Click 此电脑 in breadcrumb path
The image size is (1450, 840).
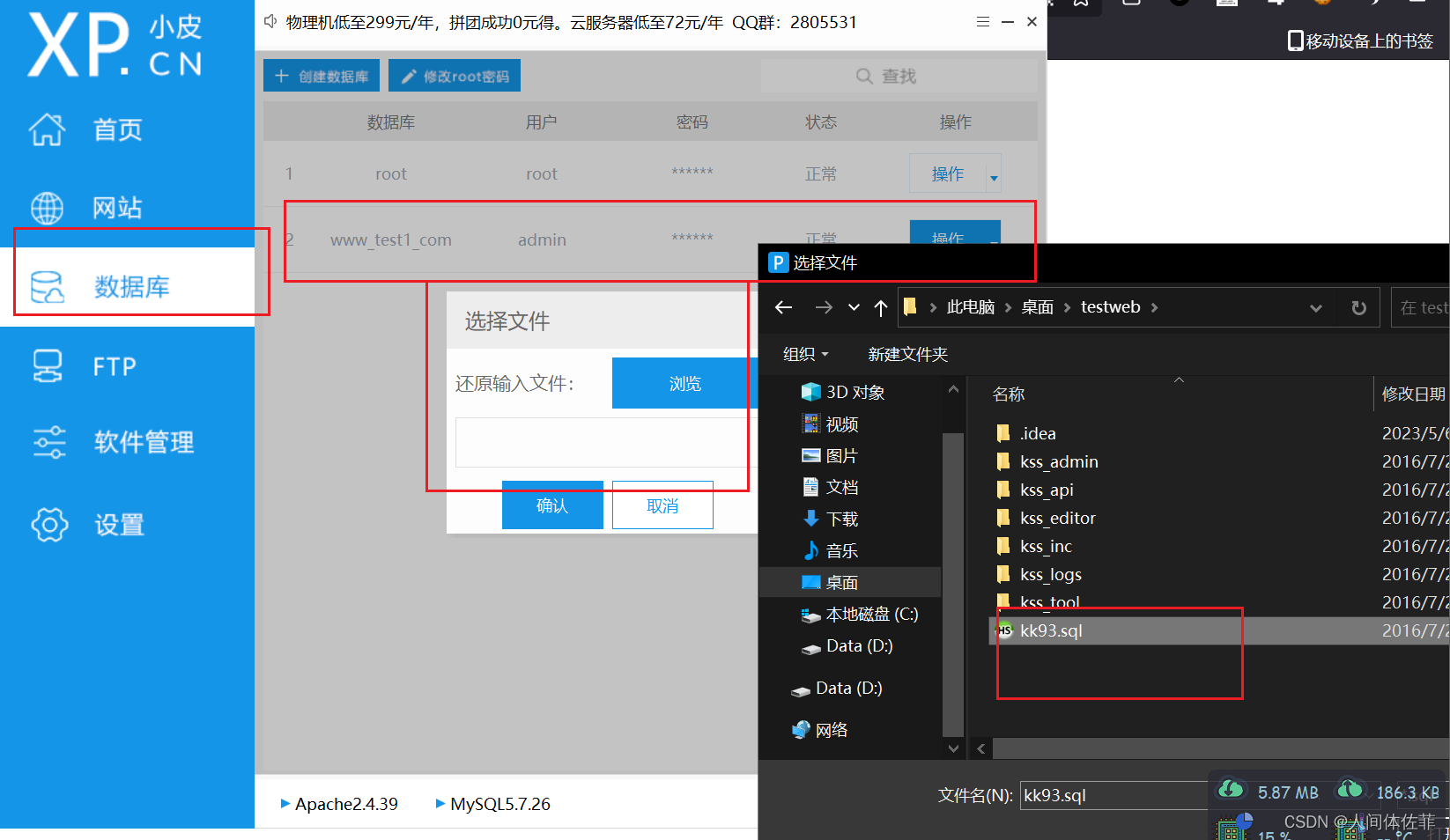click(970, 307)
